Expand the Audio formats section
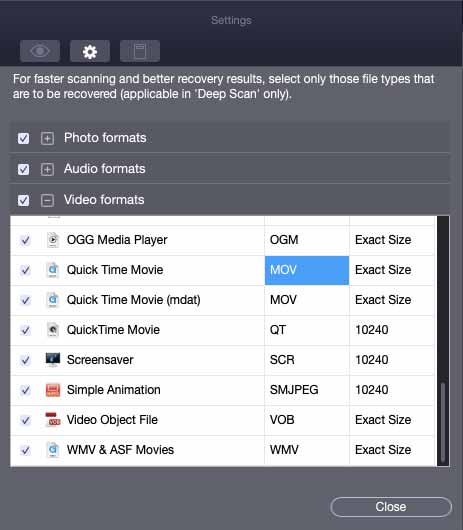The height and width of the screenshot is (530, 463). (x=47, y=169)
